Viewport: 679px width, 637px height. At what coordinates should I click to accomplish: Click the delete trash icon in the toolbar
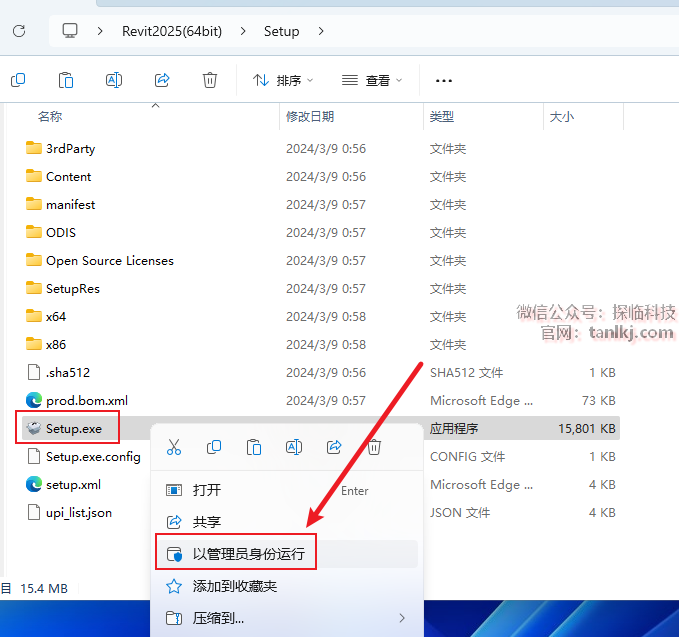(x=210, y=80)
